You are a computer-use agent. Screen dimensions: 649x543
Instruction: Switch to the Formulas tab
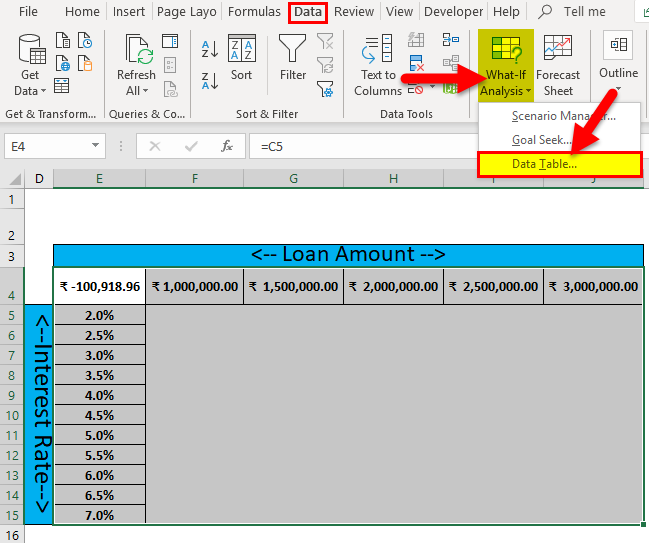tap(254, 12)
